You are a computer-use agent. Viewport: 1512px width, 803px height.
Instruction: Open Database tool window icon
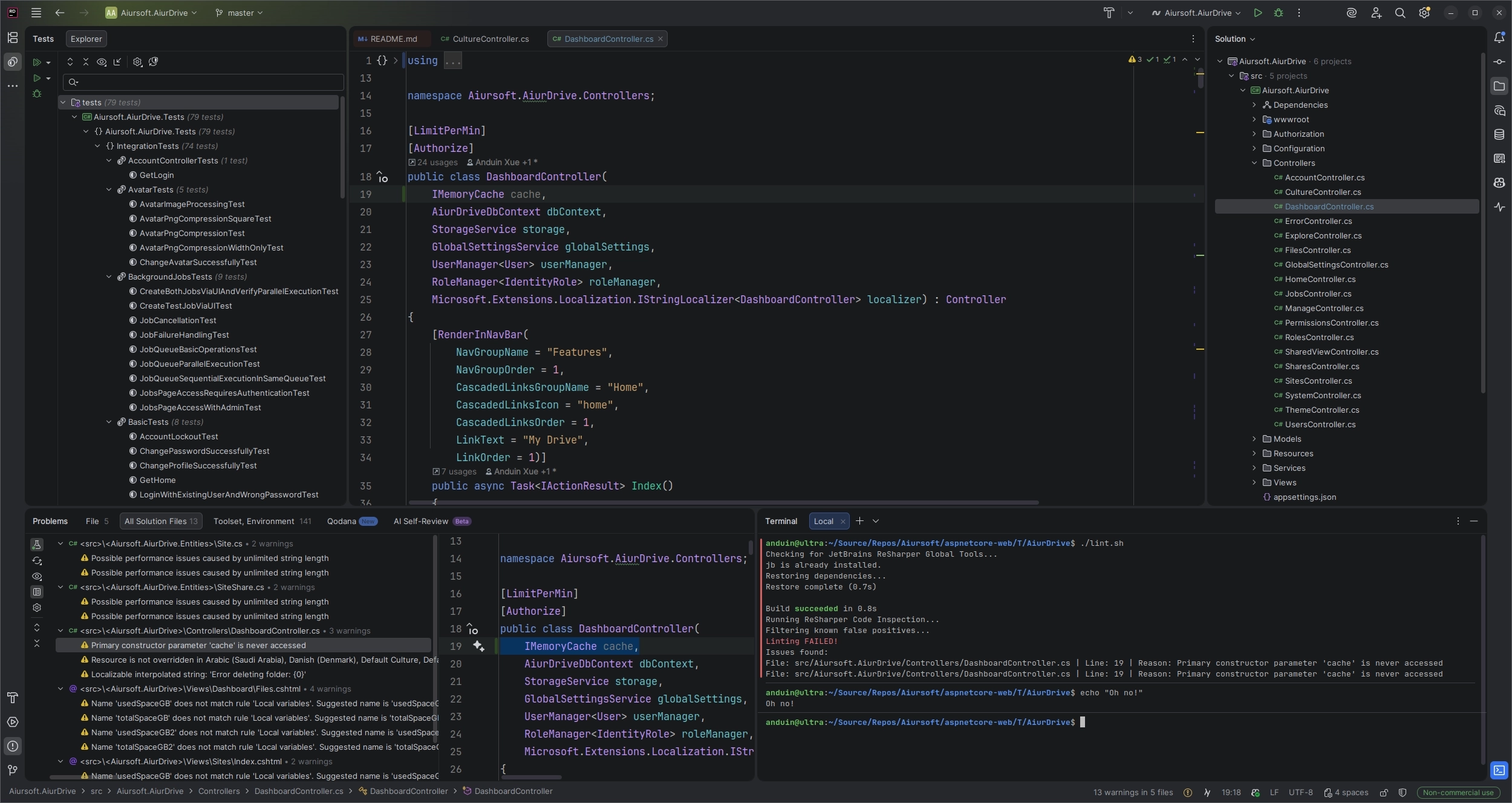pyautogui.click(x=1499, y=134)
